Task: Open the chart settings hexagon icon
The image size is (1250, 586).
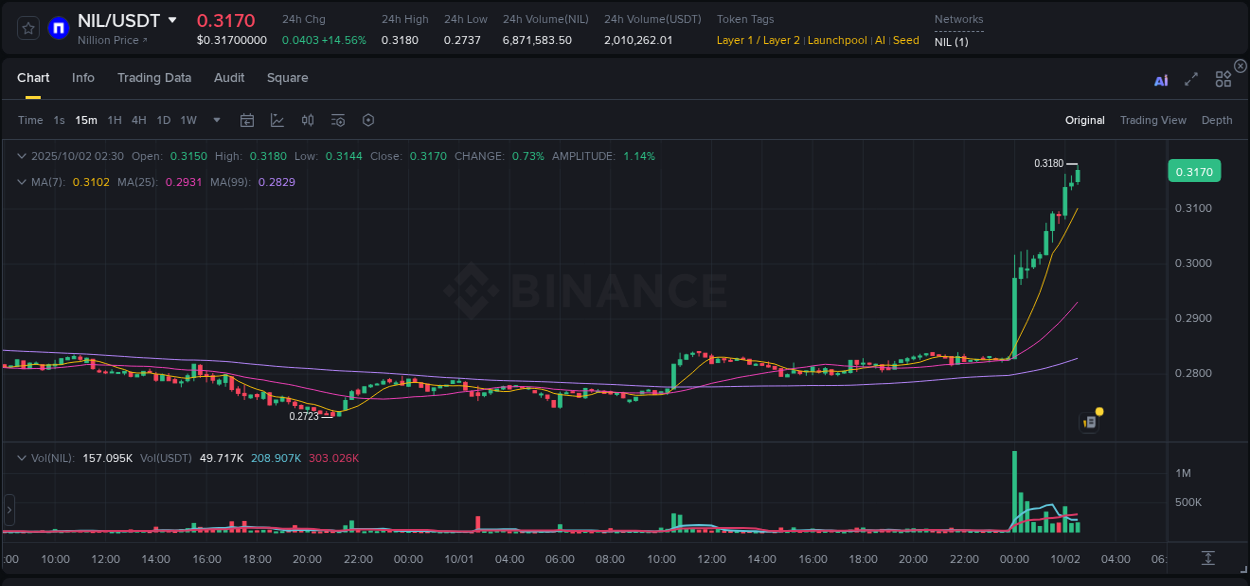Action: (368, 120)
